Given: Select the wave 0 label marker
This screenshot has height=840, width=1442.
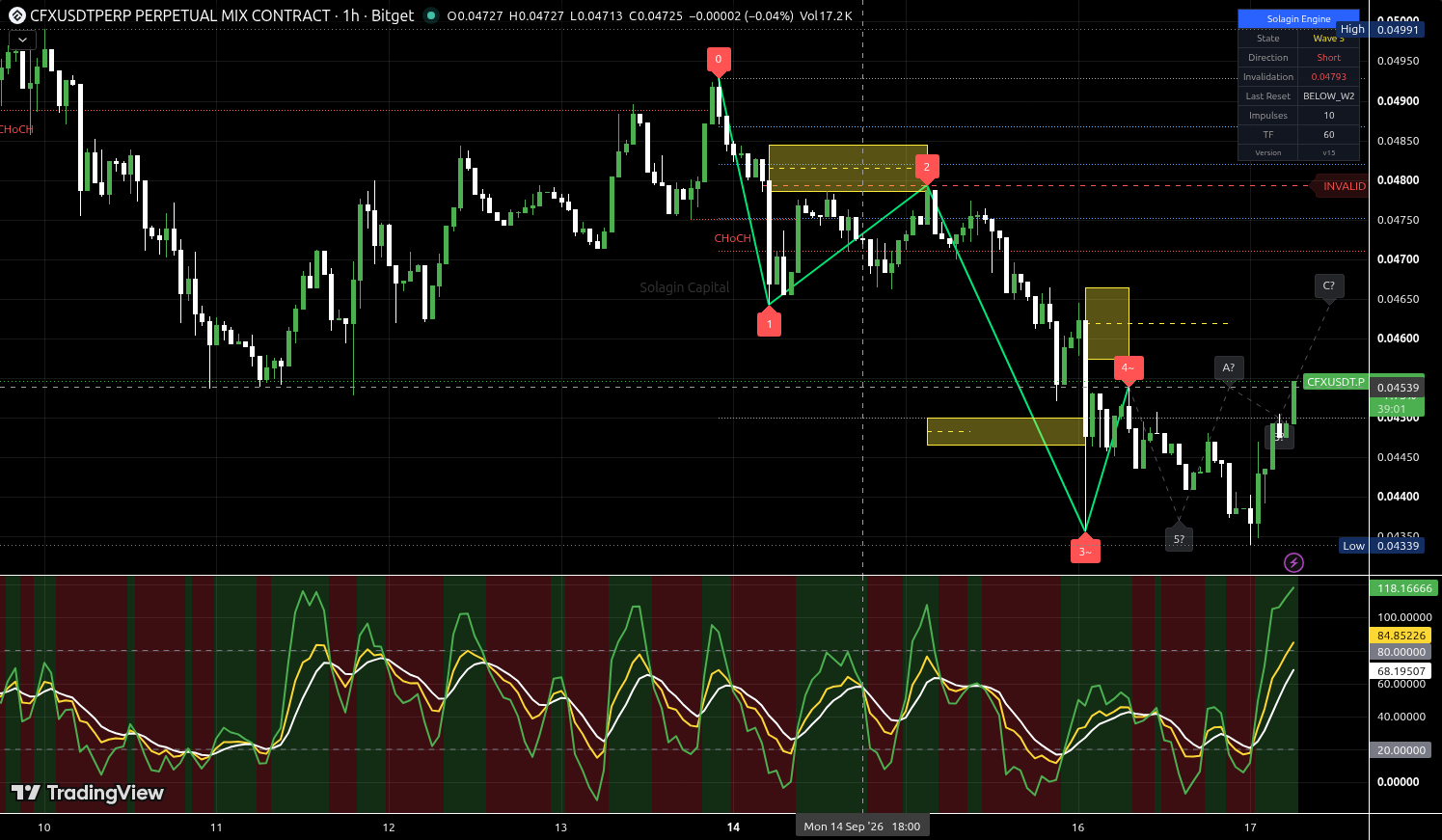Looking at the screenshot, I should tap(718, 60).
